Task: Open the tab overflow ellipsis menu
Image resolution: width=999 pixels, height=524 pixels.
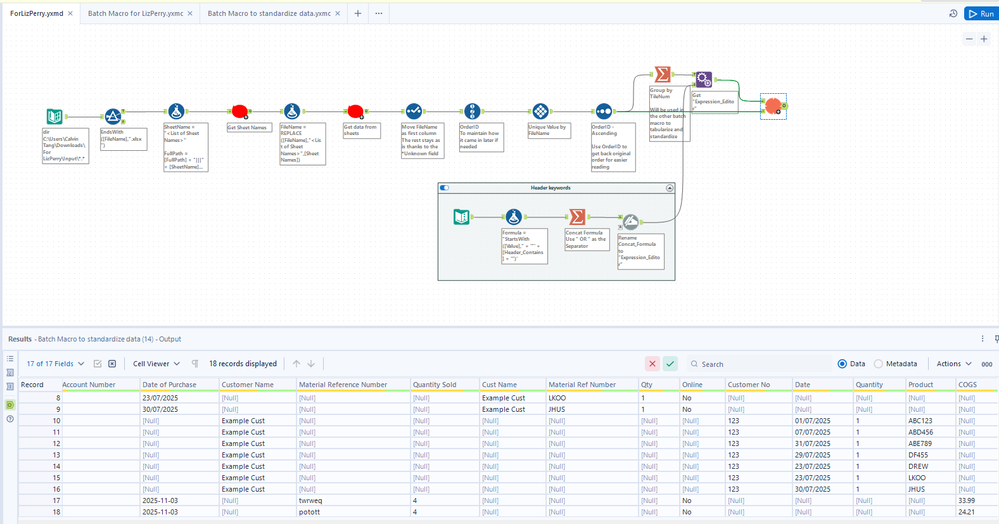Action: pyautogui.click(x=378, y=13)
